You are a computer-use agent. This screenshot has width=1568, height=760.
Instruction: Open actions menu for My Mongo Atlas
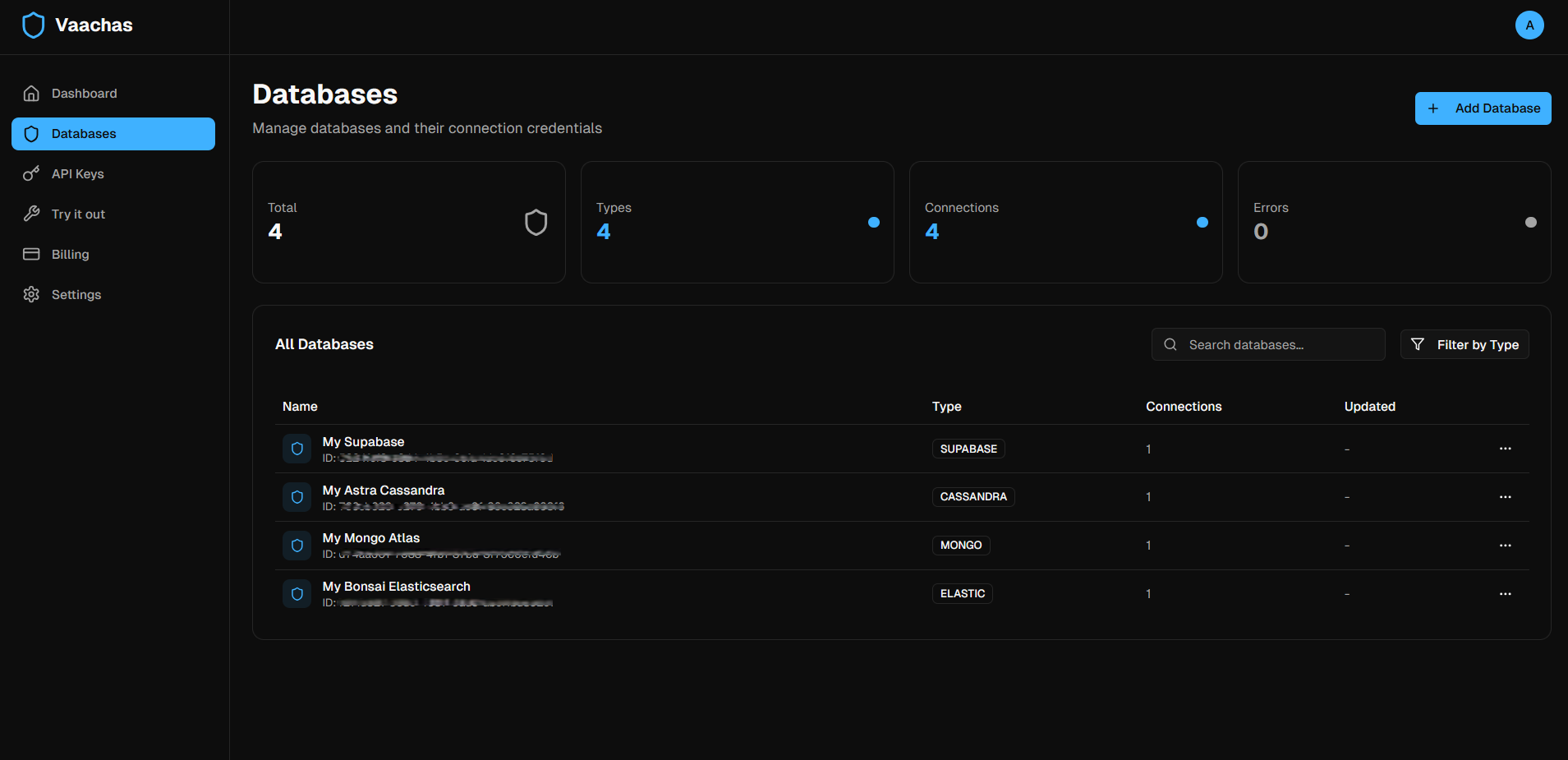point(1505,545)
